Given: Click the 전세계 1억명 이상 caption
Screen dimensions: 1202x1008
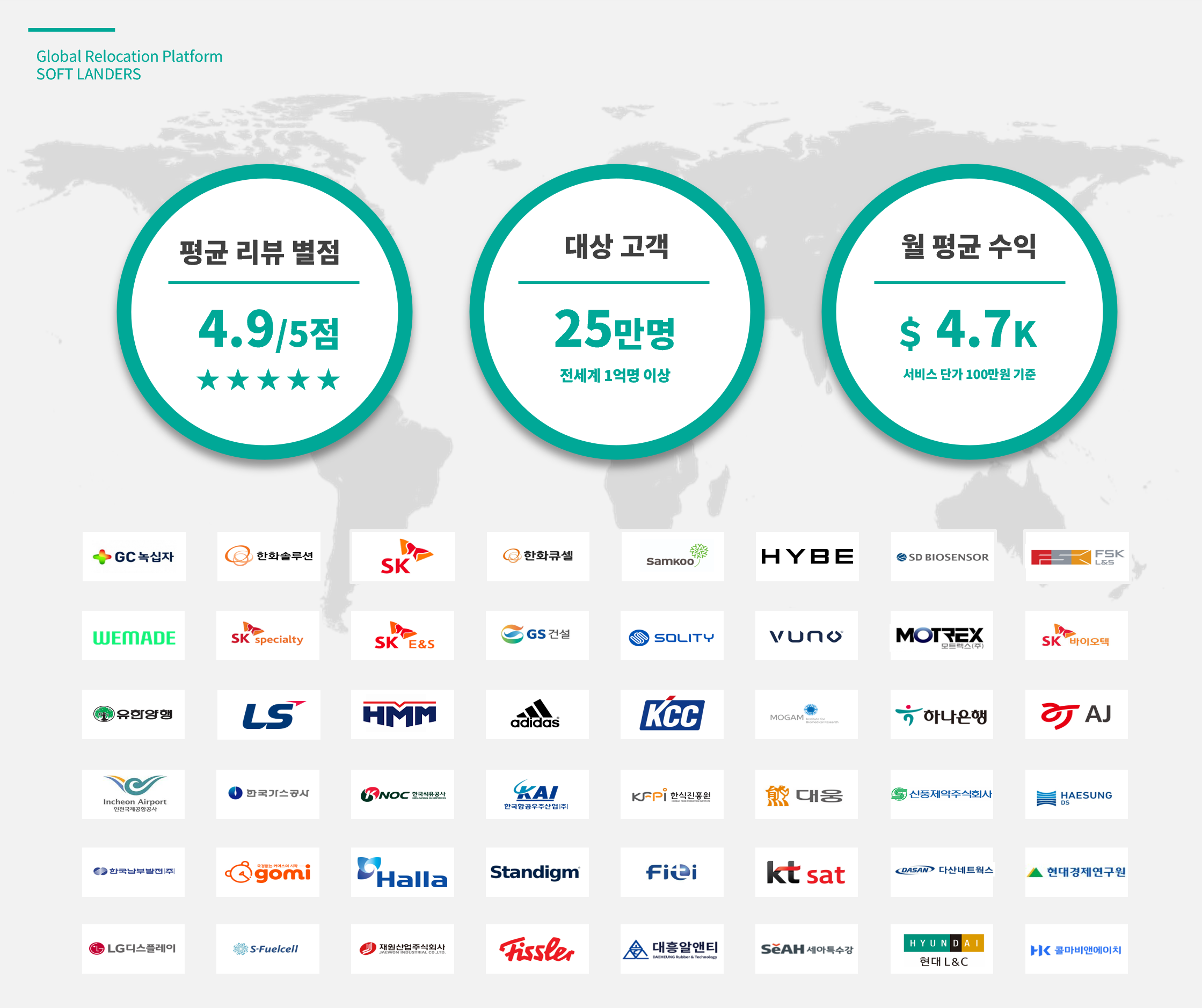Looking at the screenshot, I should tap(615, 376).
